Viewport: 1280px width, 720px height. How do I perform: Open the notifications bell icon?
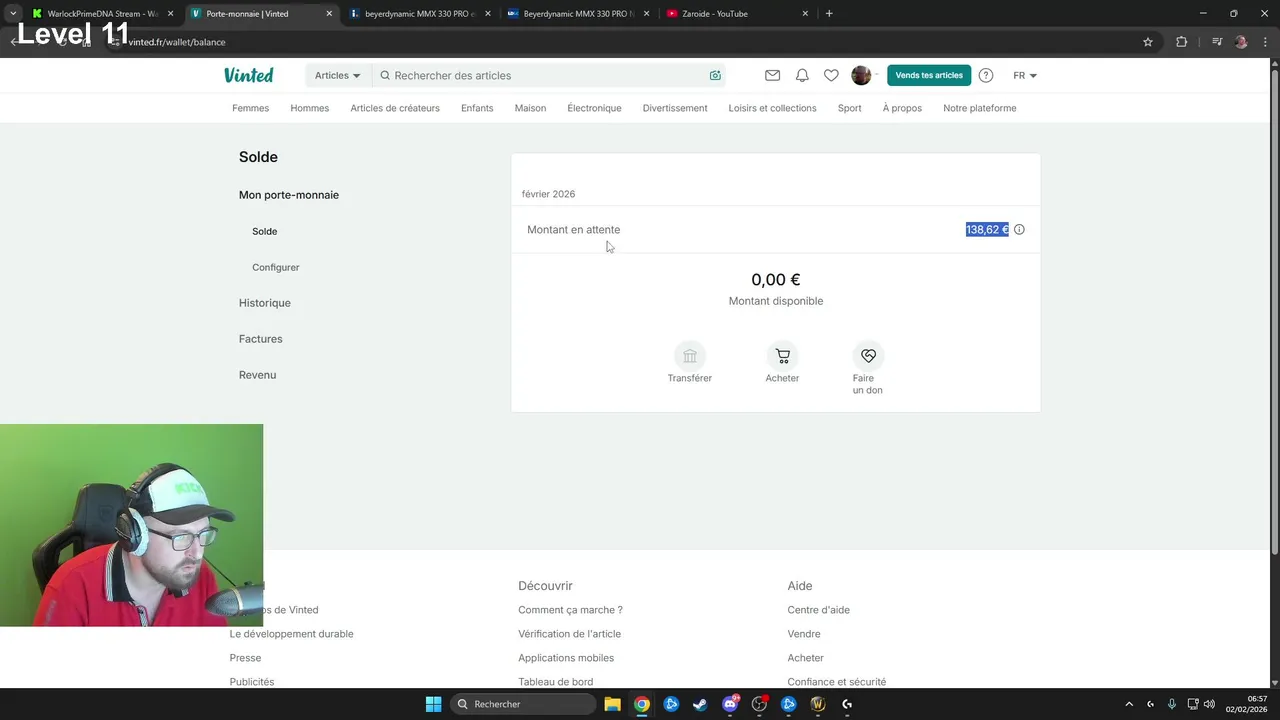click(802, 75)
